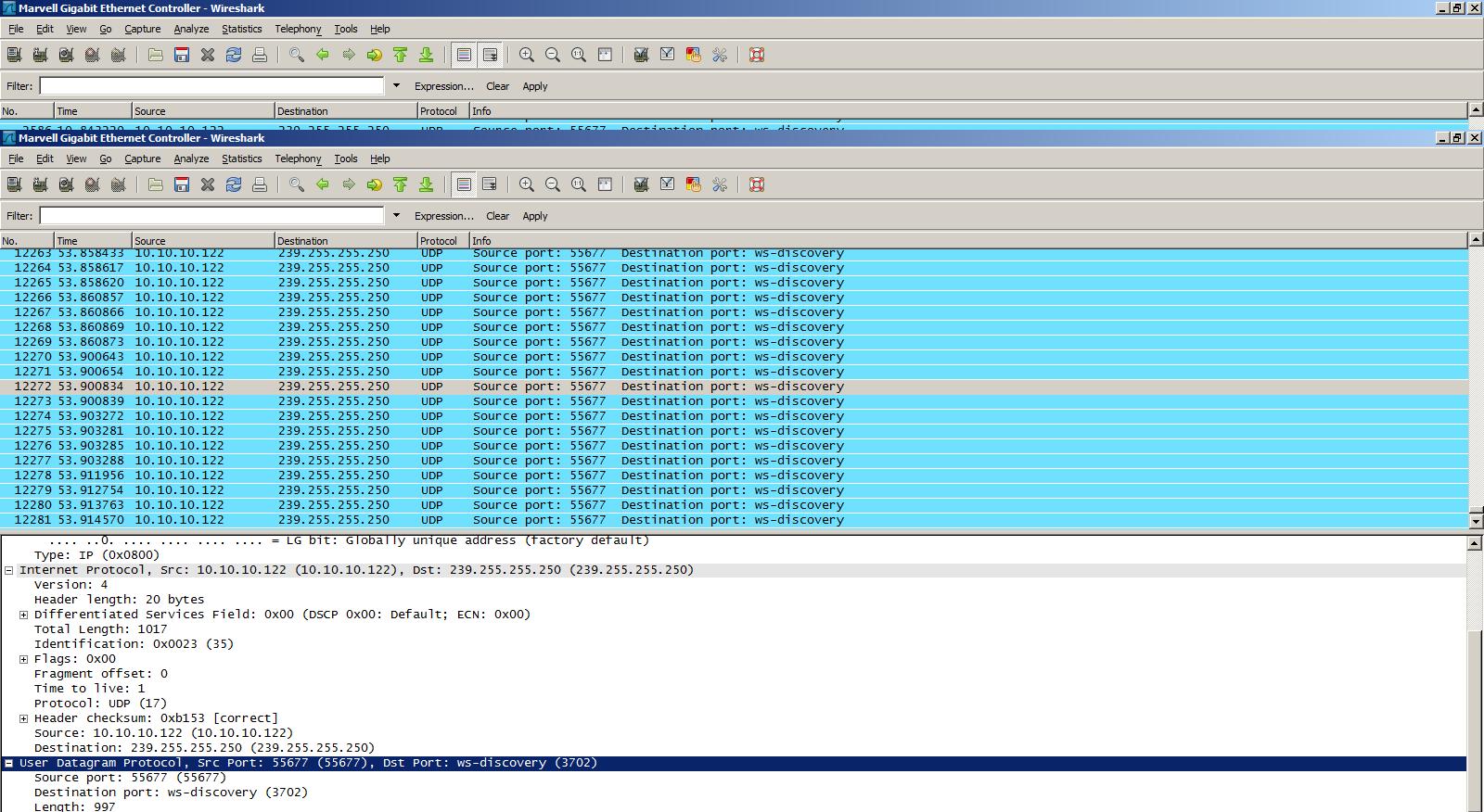The height and width of the screenshot is (812, 1484).
Task: Open Coloring rules icon in lower window toolbar
Action: (693, 184)
